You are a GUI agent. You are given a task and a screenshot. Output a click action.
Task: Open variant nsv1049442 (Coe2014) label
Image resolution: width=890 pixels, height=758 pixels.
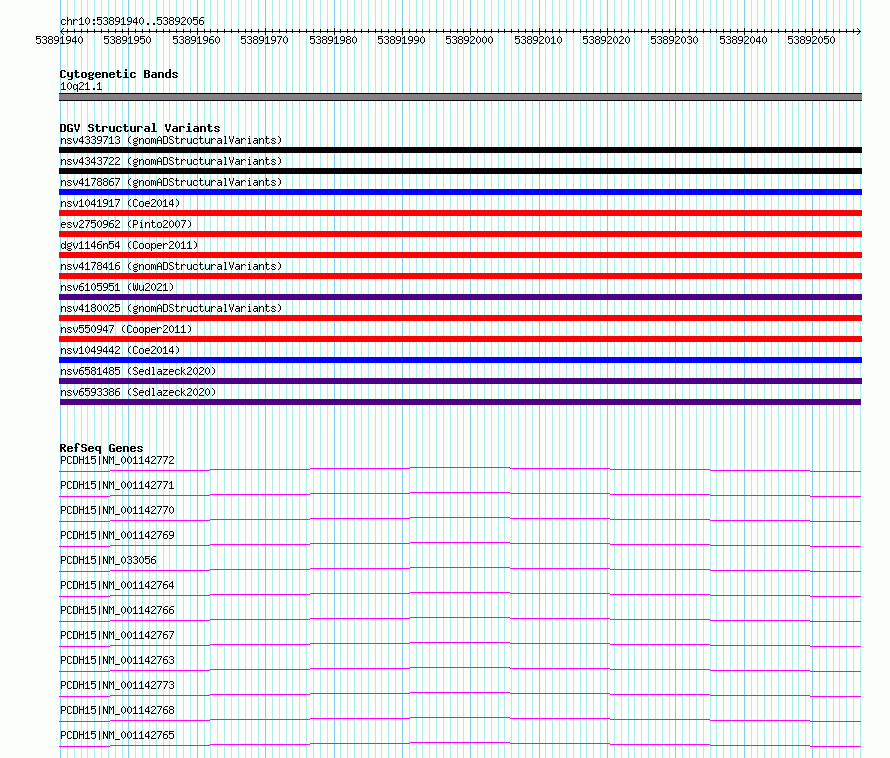click(120, 350)
